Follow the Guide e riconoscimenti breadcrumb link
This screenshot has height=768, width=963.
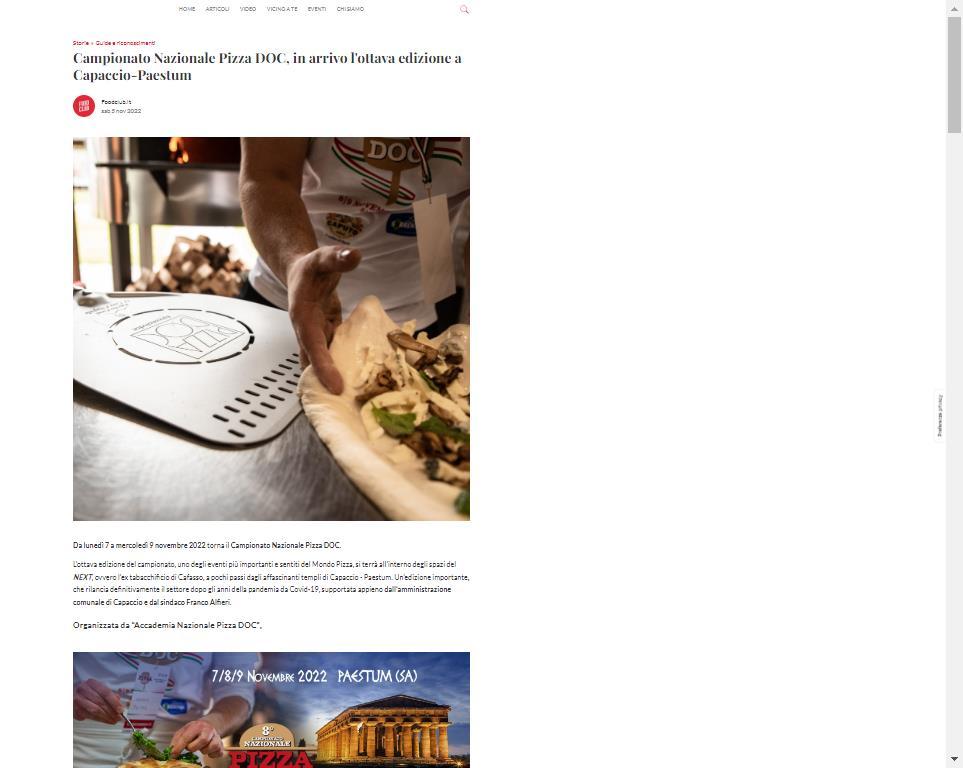pyautogui.click(x=125, y=43)
